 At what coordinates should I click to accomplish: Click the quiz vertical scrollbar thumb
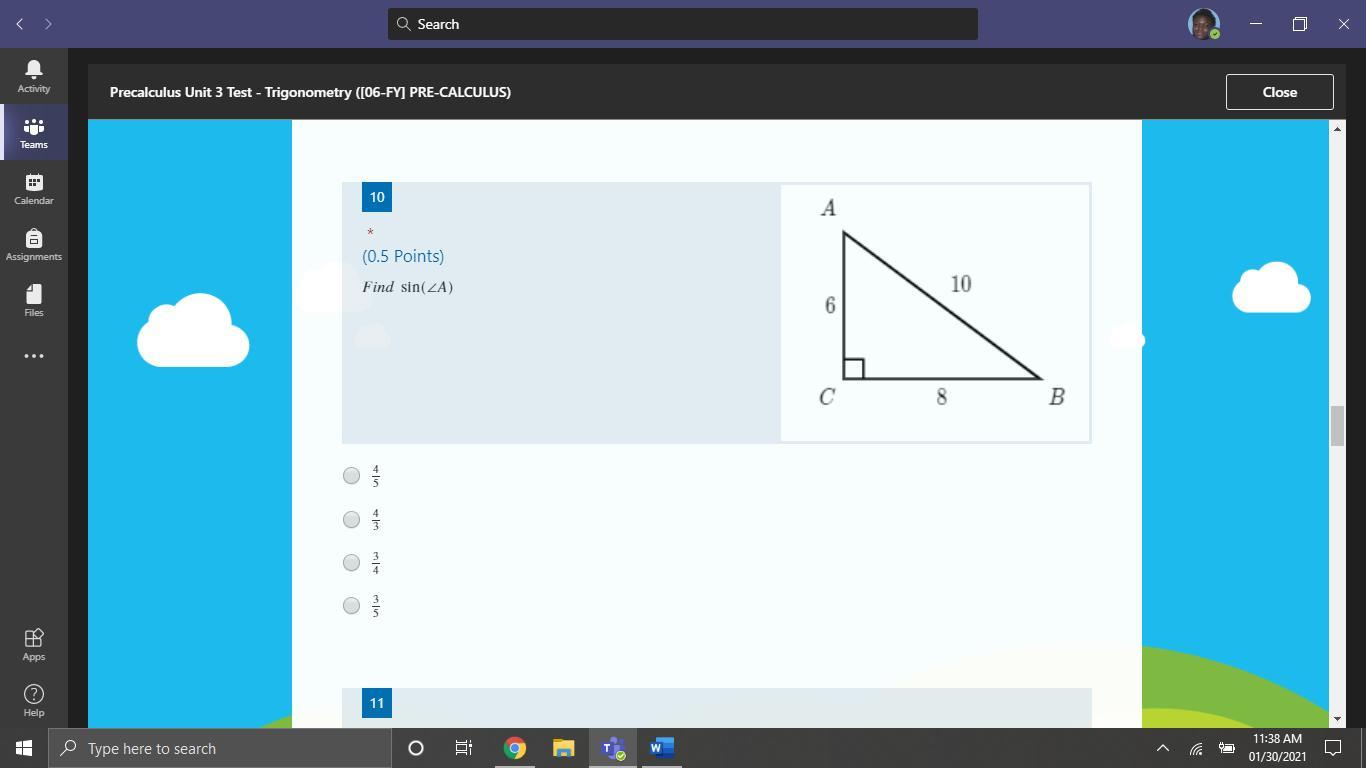click(x=1337, y=426)
